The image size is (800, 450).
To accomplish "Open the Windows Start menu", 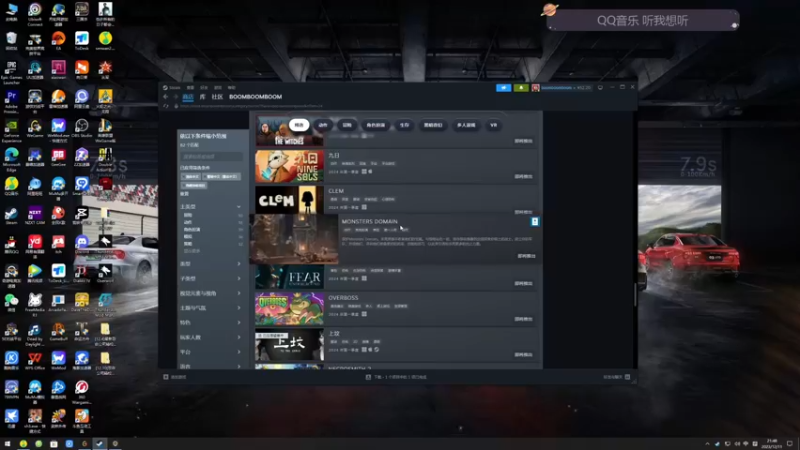I will point(7,444).
